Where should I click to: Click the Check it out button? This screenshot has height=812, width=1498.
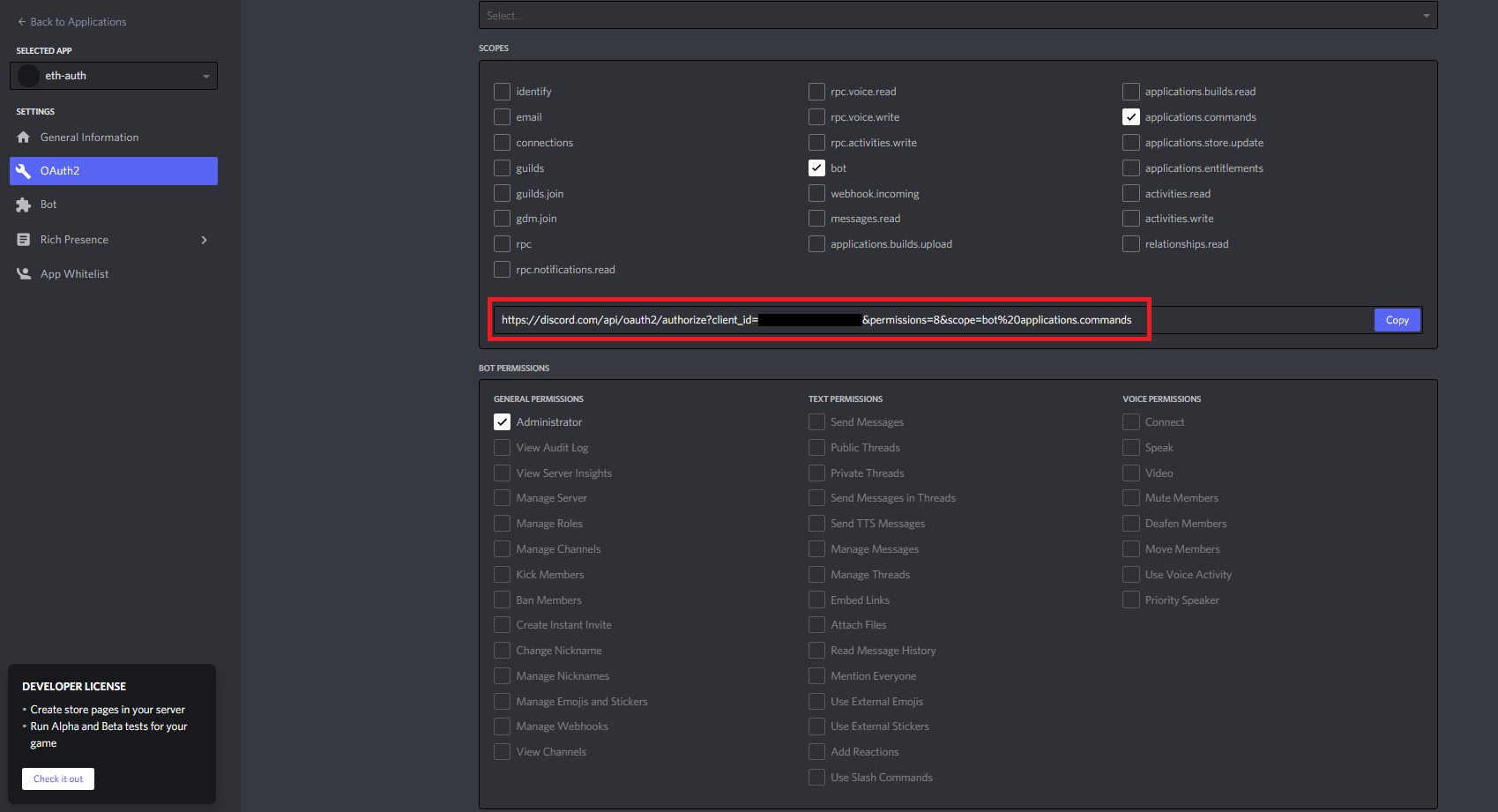pos(58,779)
